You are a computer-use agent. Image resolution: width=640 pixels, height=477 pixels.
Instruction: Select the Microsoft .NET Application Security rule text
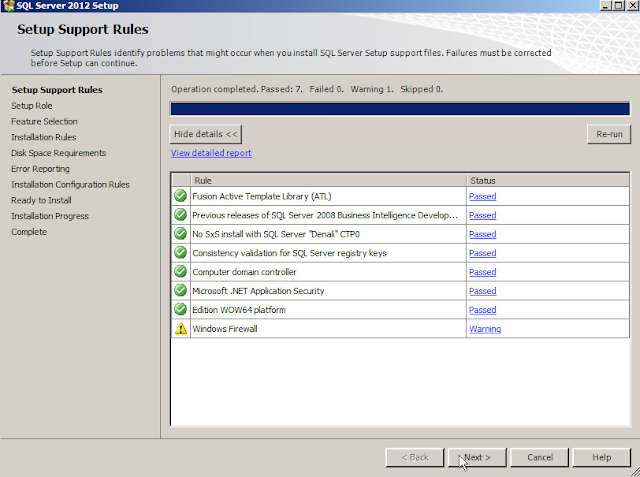click(x=258, y=291)
